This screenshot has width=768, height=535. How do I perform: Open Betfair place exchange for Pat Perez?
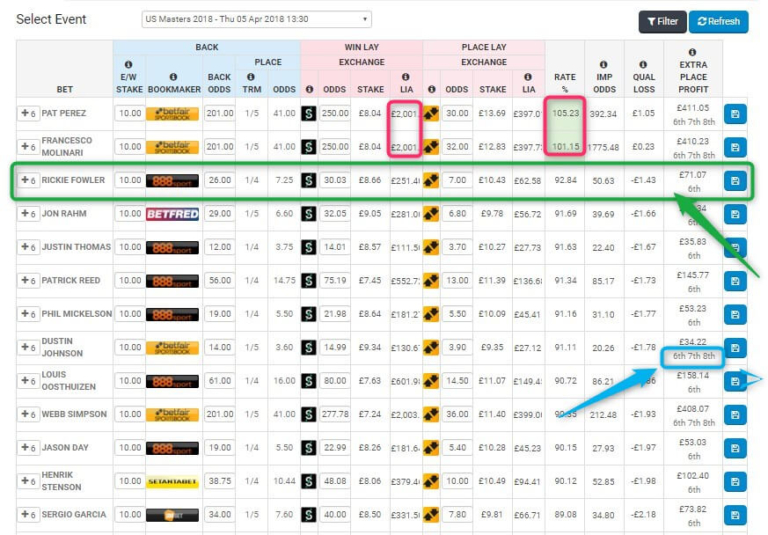tap(431, 114)
